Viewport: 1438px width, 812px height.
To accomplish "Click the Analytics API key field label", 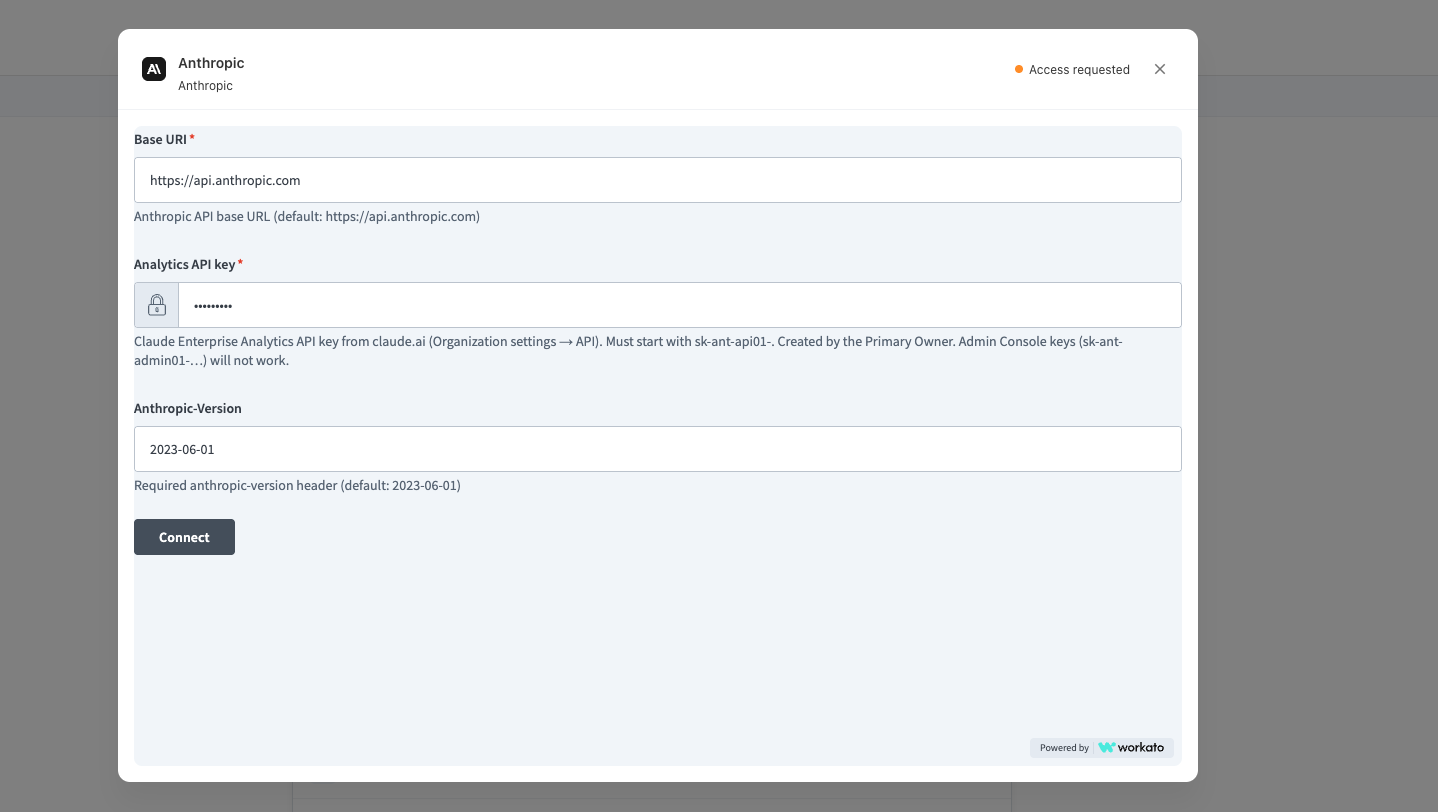I will point(185,264).
